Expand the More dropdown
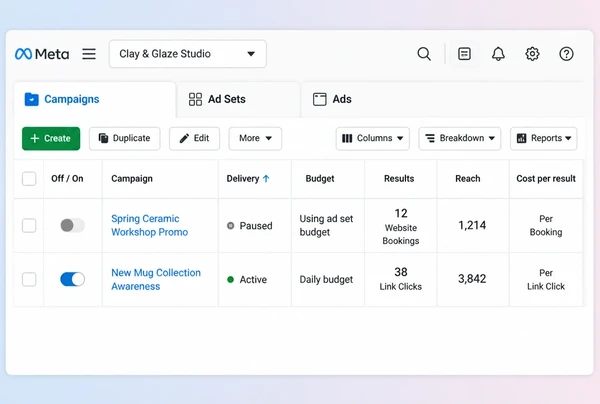The image size is (600, 404). coord(255,138)
